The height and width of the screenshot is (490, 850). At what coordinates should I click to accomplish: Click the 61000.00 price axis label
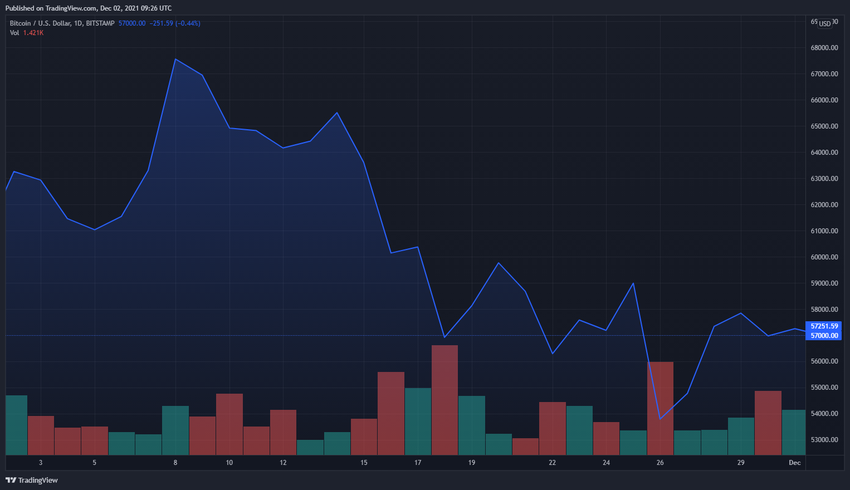click(824, 231)
